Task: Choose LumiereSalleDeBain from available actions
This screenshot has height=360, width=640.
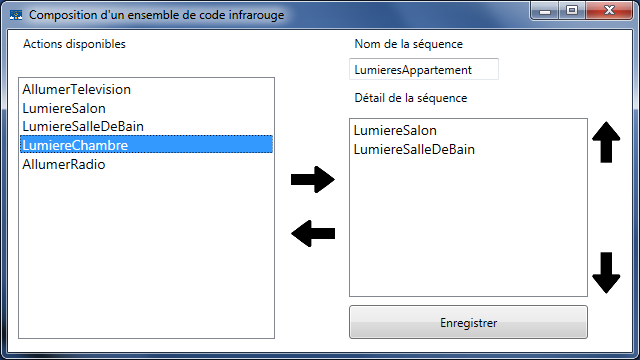Action: click(146, 127)
